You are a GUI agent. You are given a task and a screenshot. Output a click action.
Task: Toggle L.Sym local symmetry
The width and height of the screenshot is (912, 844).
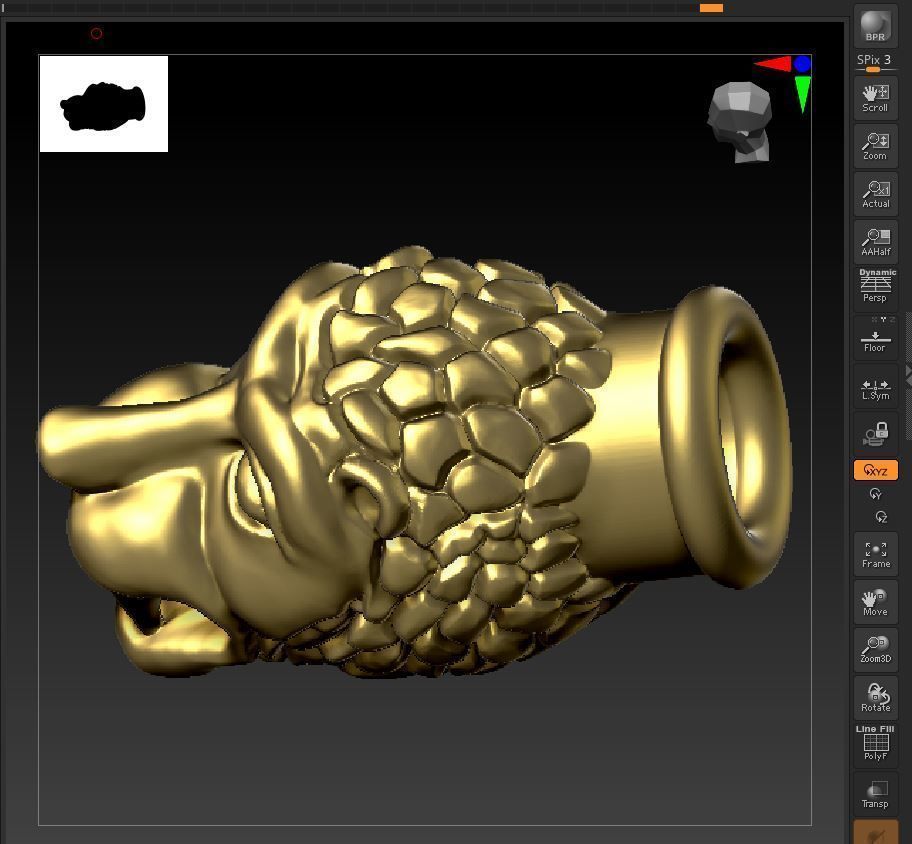875,387
